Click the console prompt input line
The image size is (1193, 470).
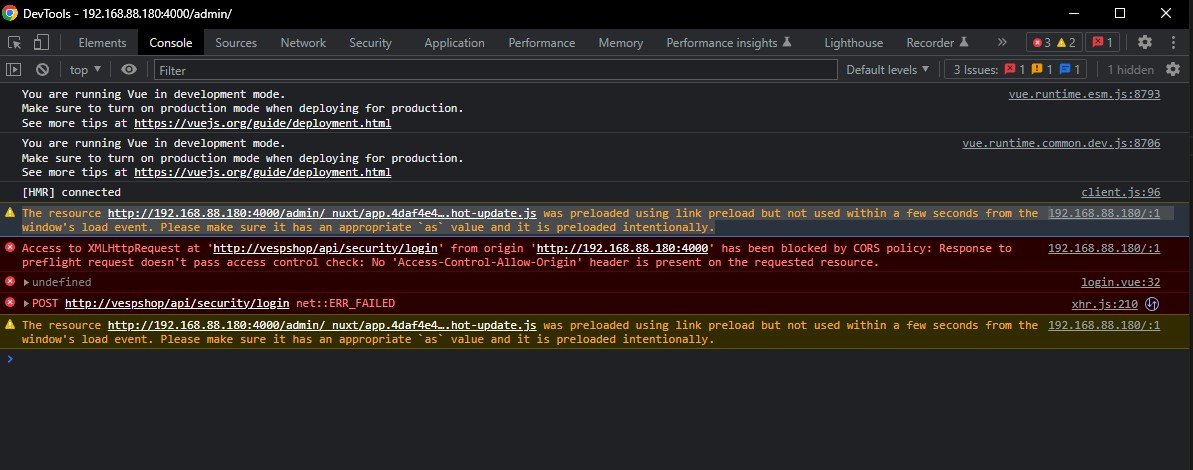[x=601, y=359]
